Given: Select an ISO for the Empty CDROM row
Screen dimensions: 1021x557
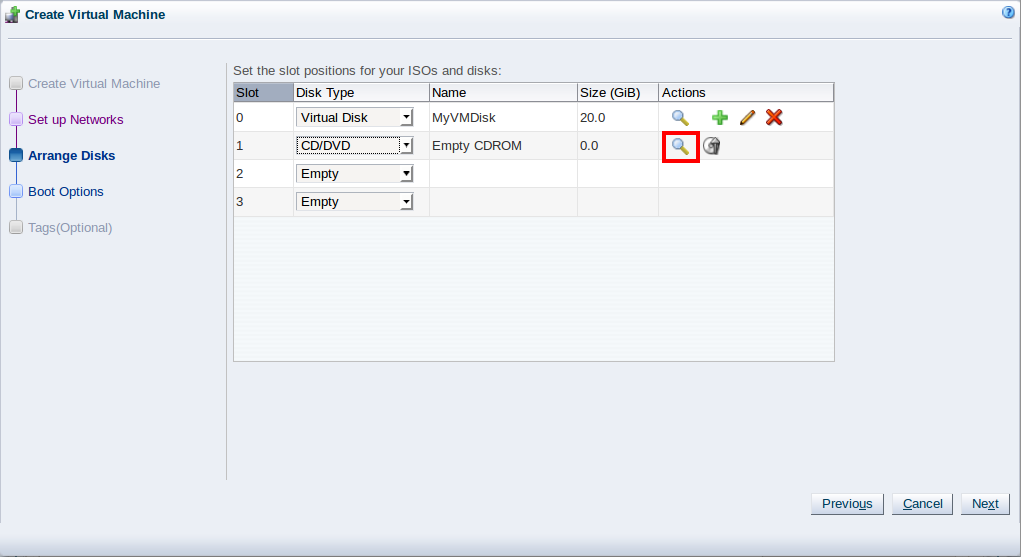Looking at the screenshot, I should click(680, 147).
